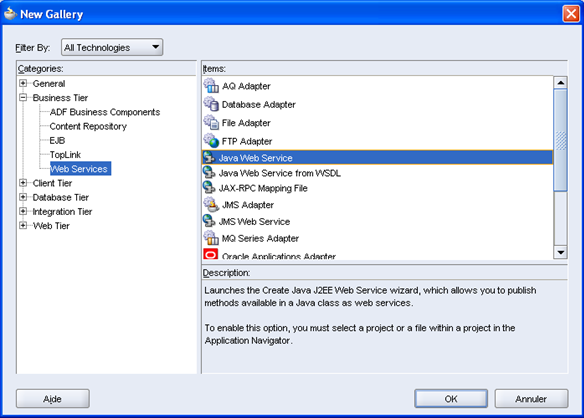584x418 pixels.
Task: Open help with the Aide button
Action: pos(53,399)
